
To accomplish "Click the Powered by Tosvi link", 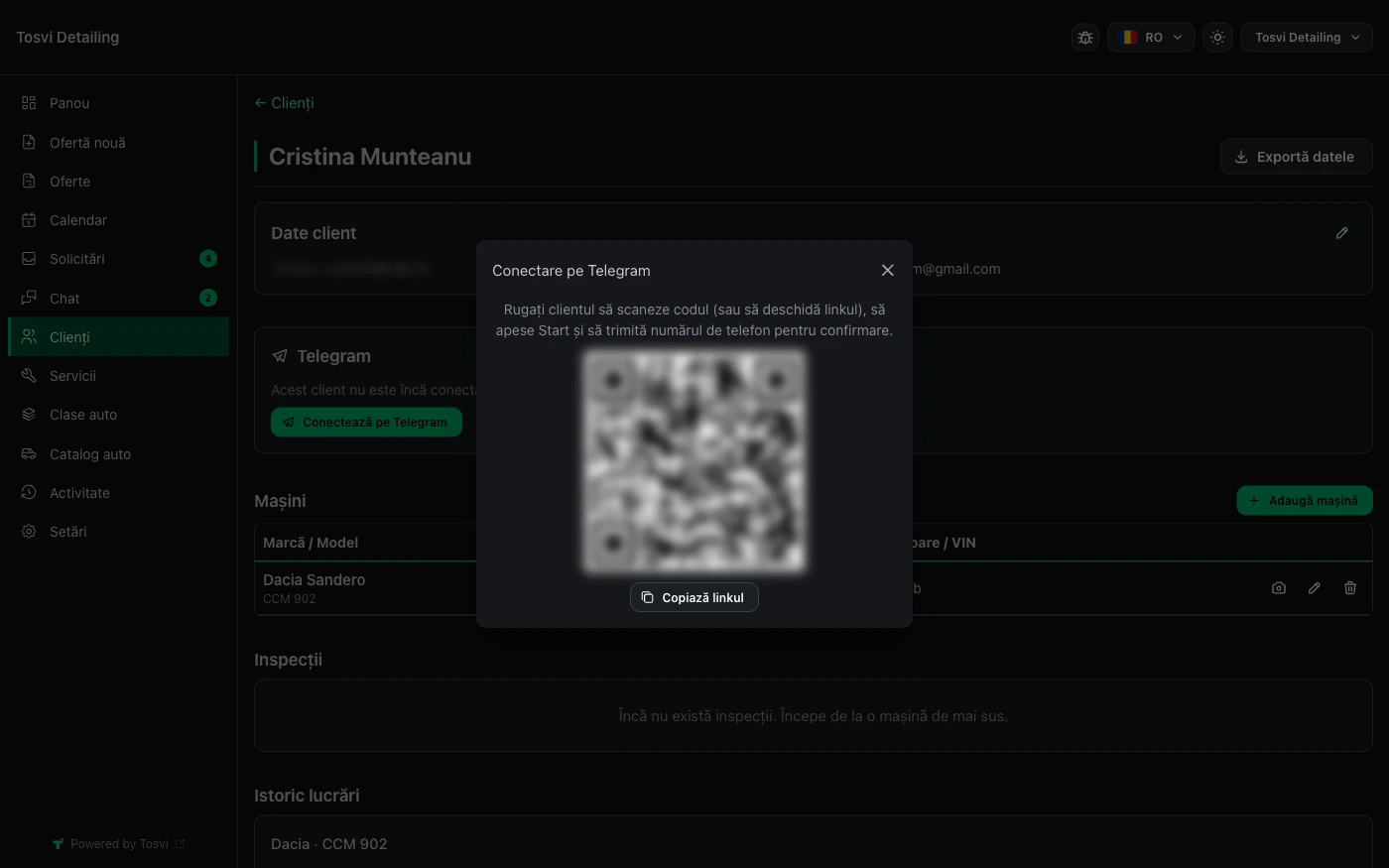I will [x=119, y=844].
